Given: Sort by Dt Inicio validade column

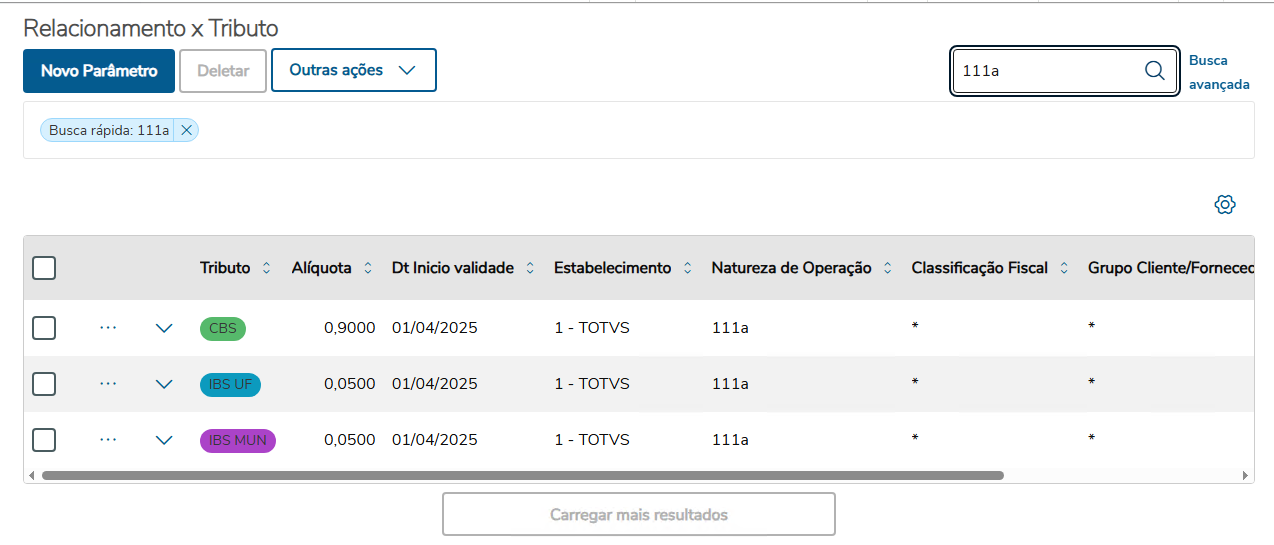Looking at the screenshot, I should [x=530, y=268].
